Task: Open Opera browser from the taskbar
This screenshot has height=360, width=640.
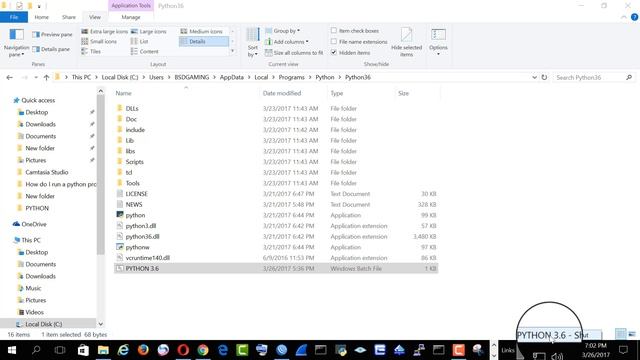Action: pyautogui.click(x=183, y=350)
